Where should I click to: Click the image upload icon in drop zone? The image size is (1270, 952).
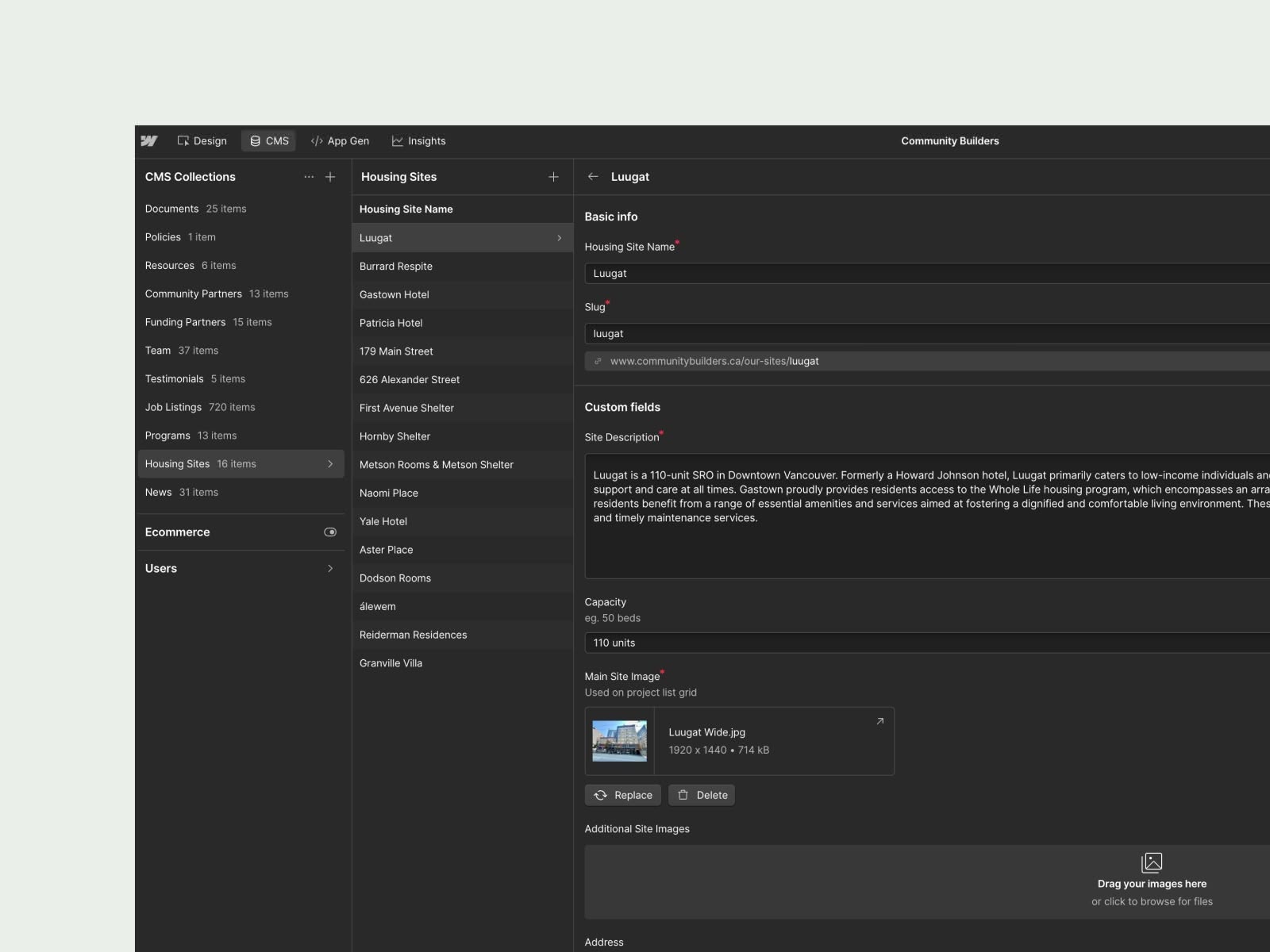tap(1152, 862)
